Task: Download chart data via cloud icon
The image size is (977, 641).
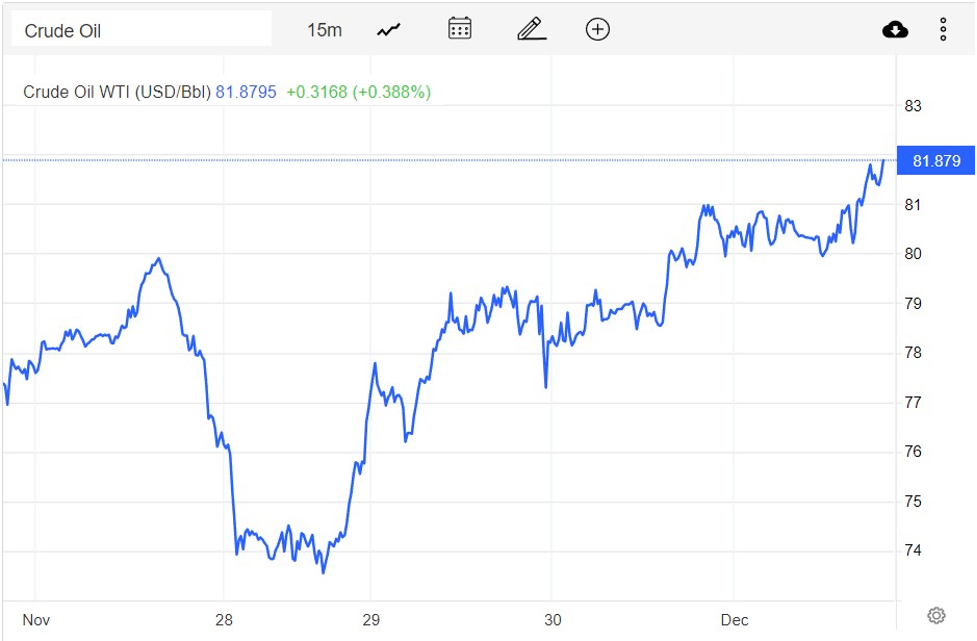Action: 895,30
